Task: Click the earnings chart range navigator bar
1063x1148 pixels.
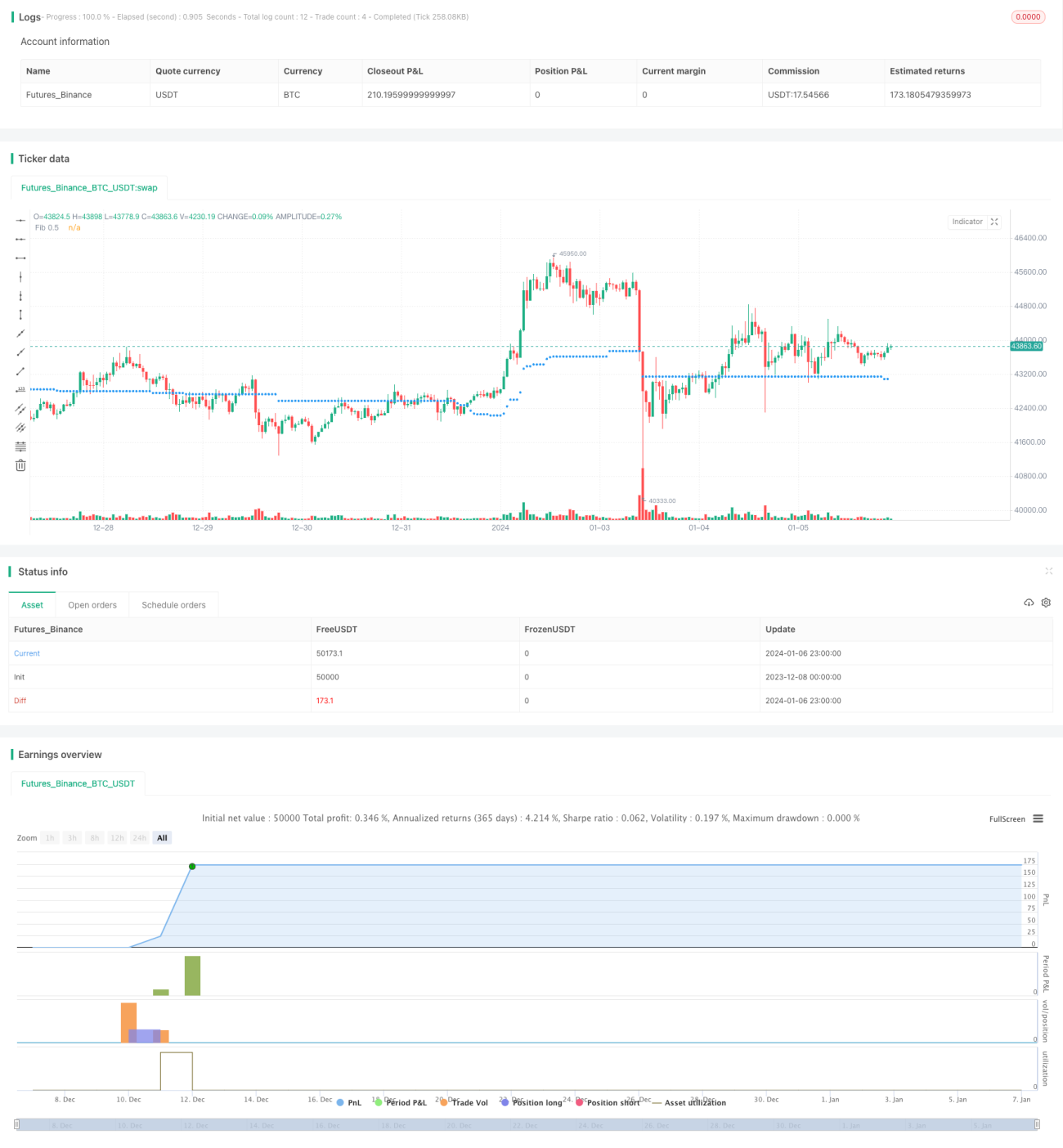Action: pyautogui.click(x=527, y=1125)
